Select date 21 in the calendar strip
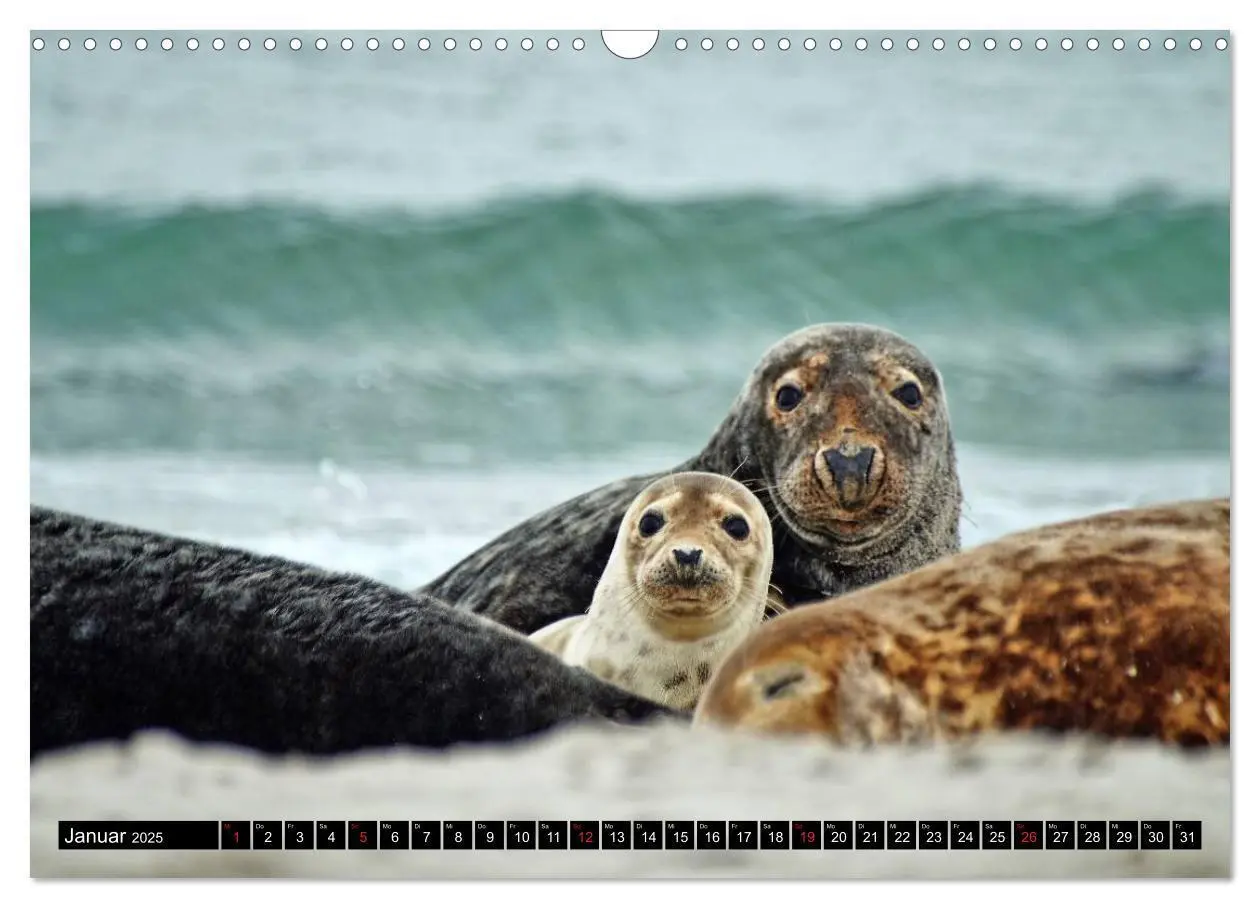 click(869, 836)
